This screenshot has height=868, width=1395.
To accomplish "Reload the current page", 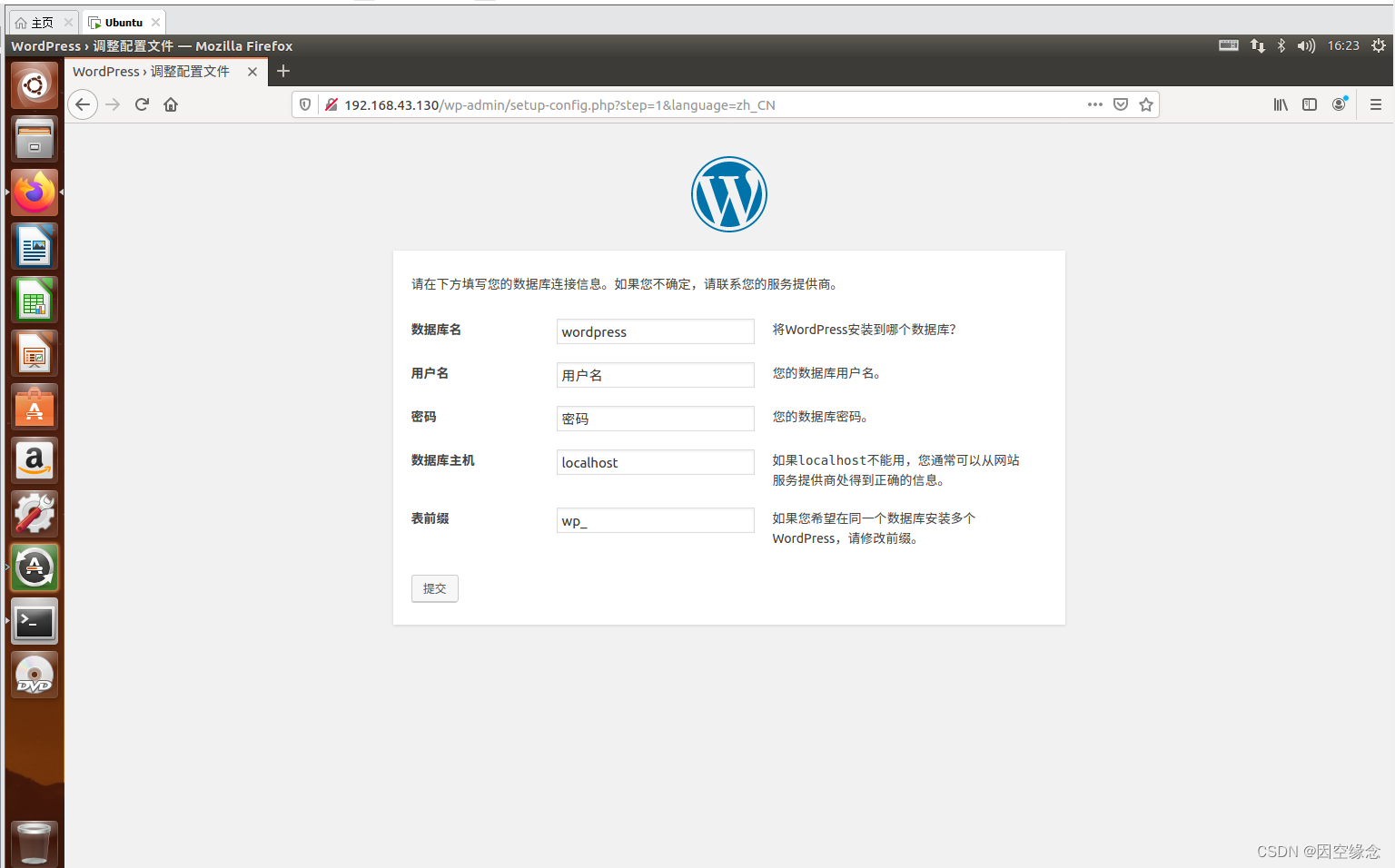I will click(x=142, y=104).
